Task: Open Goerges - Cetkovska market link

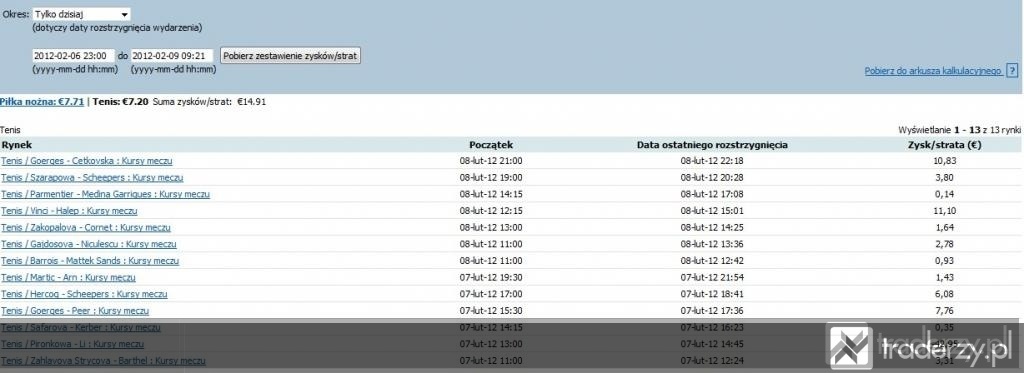Action: pyautogui.click(x=87, y=161)
